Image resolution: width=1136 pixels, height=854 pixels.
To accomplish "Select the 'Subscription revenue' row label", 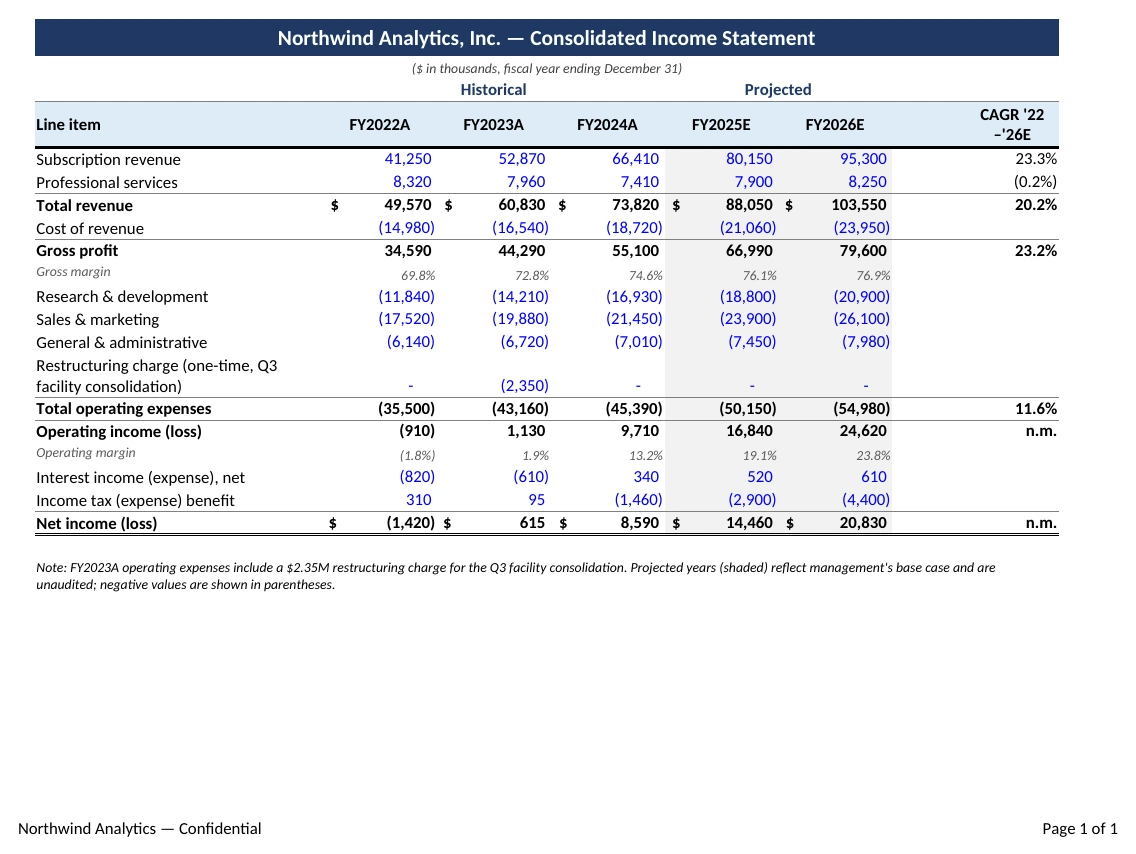I will [108, 159].
